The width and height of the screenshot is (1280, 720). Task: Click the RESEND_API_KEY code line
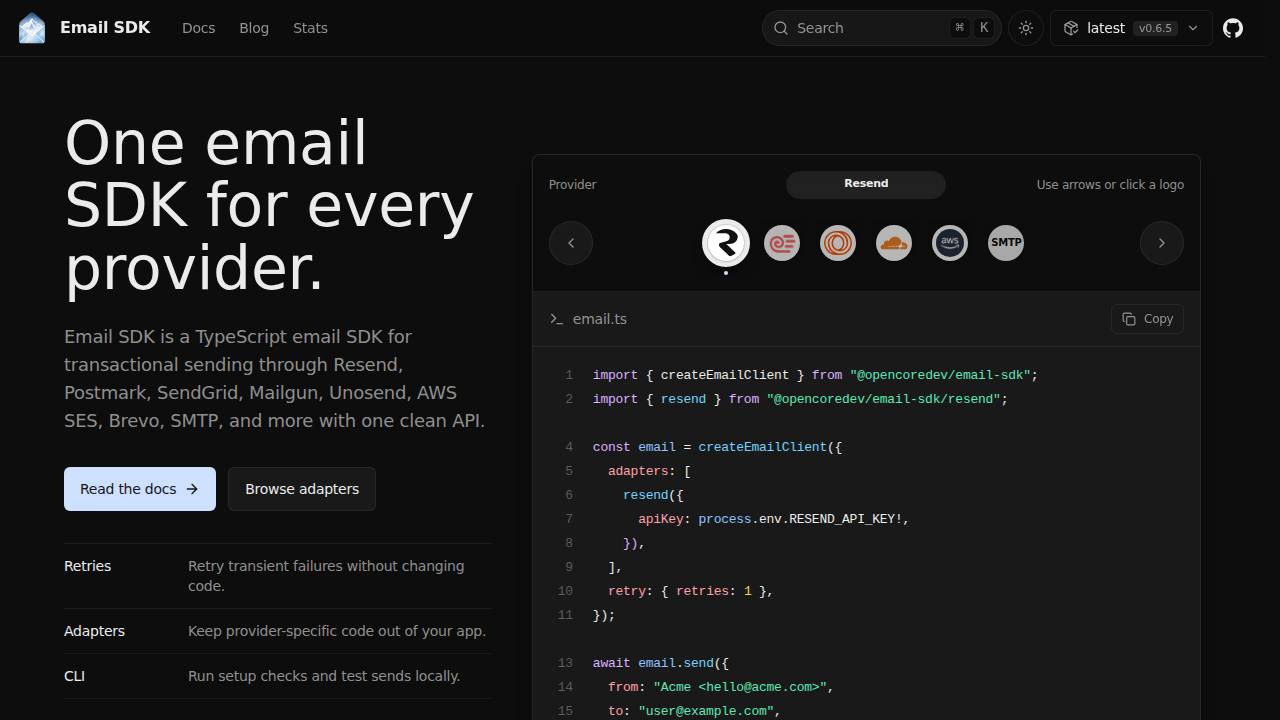tap(773, 519)
